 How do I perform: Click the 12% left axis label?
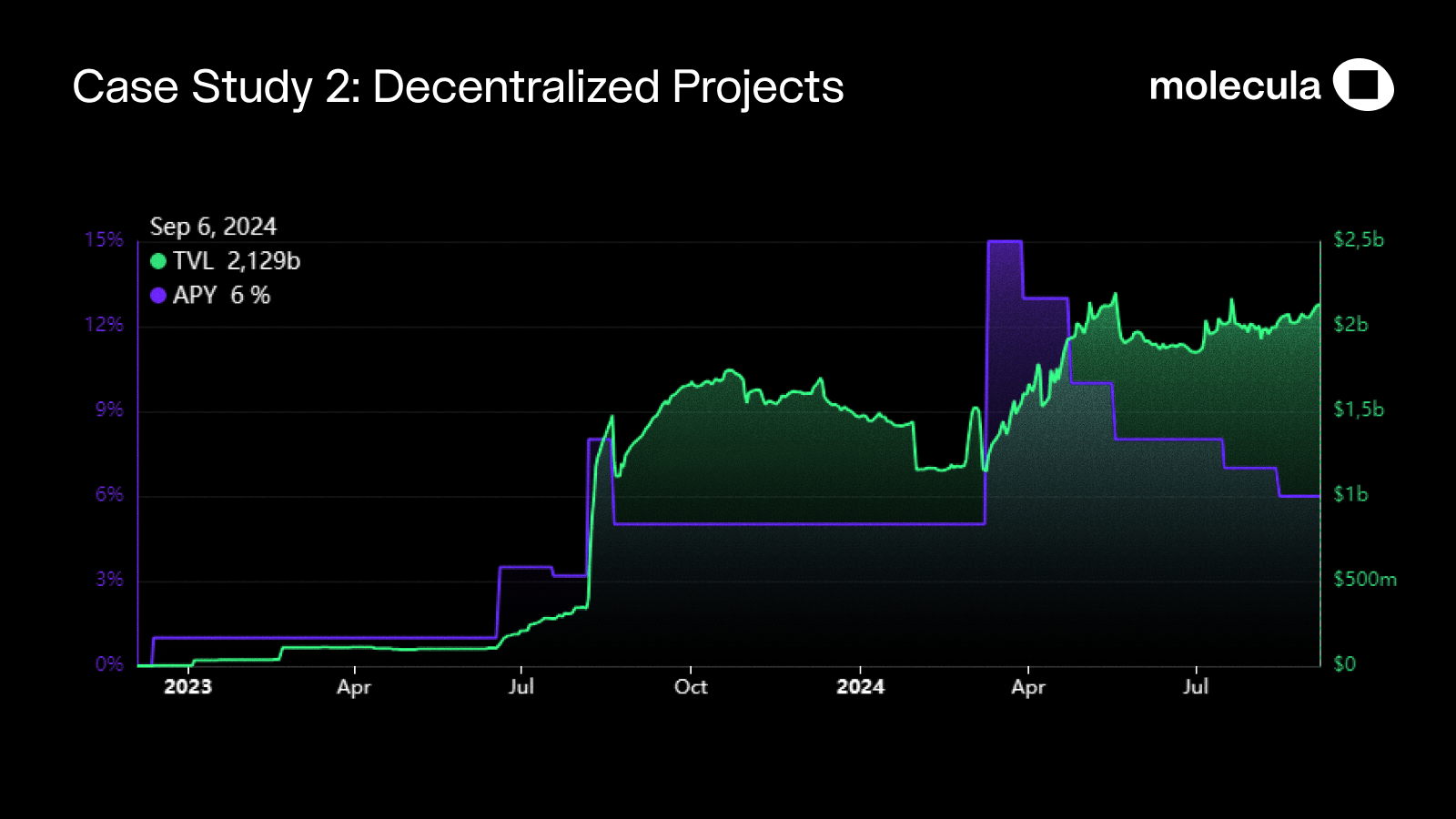(x=104, y=325)
